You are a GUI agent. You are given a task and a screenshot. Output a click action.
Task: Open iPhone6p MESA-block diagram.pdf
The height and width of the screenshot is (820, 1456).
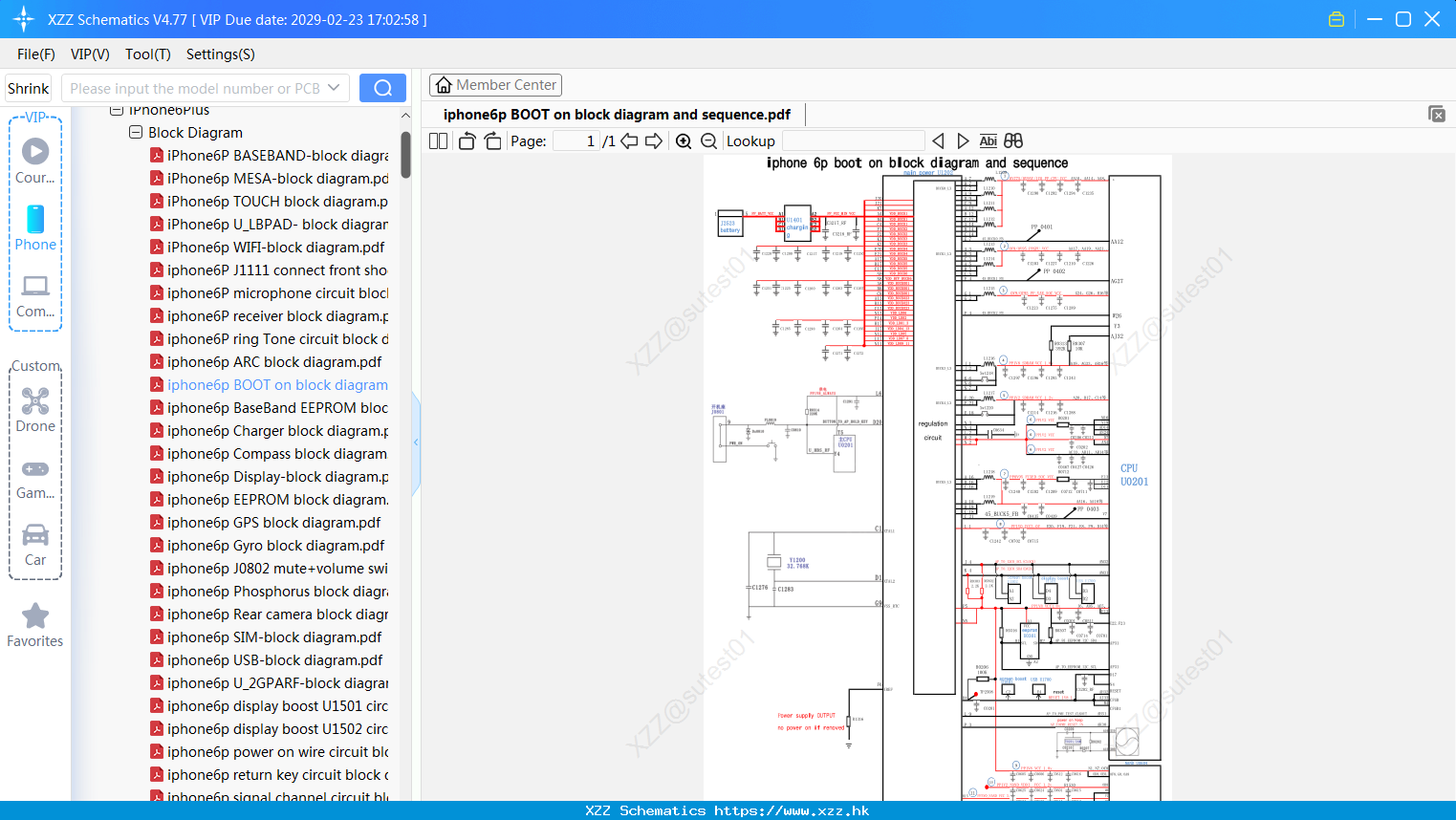pos(269,179)
